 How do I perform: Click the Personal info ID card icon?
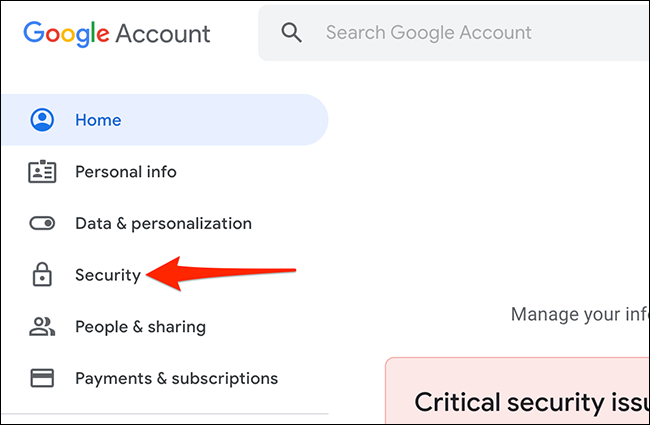[x=42, y=172]
